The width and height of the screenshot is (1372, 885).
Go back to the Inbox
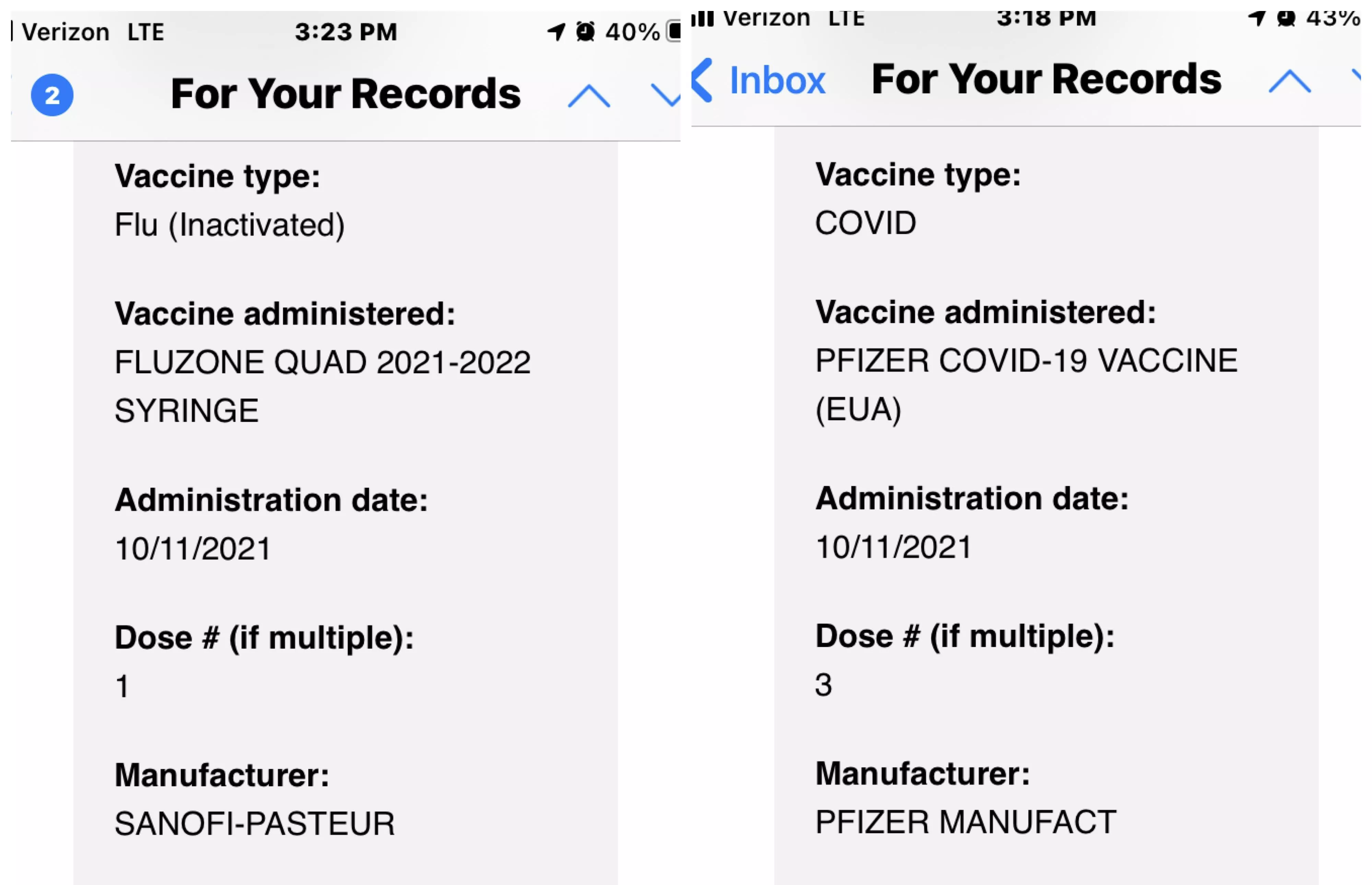pos(776,80)
